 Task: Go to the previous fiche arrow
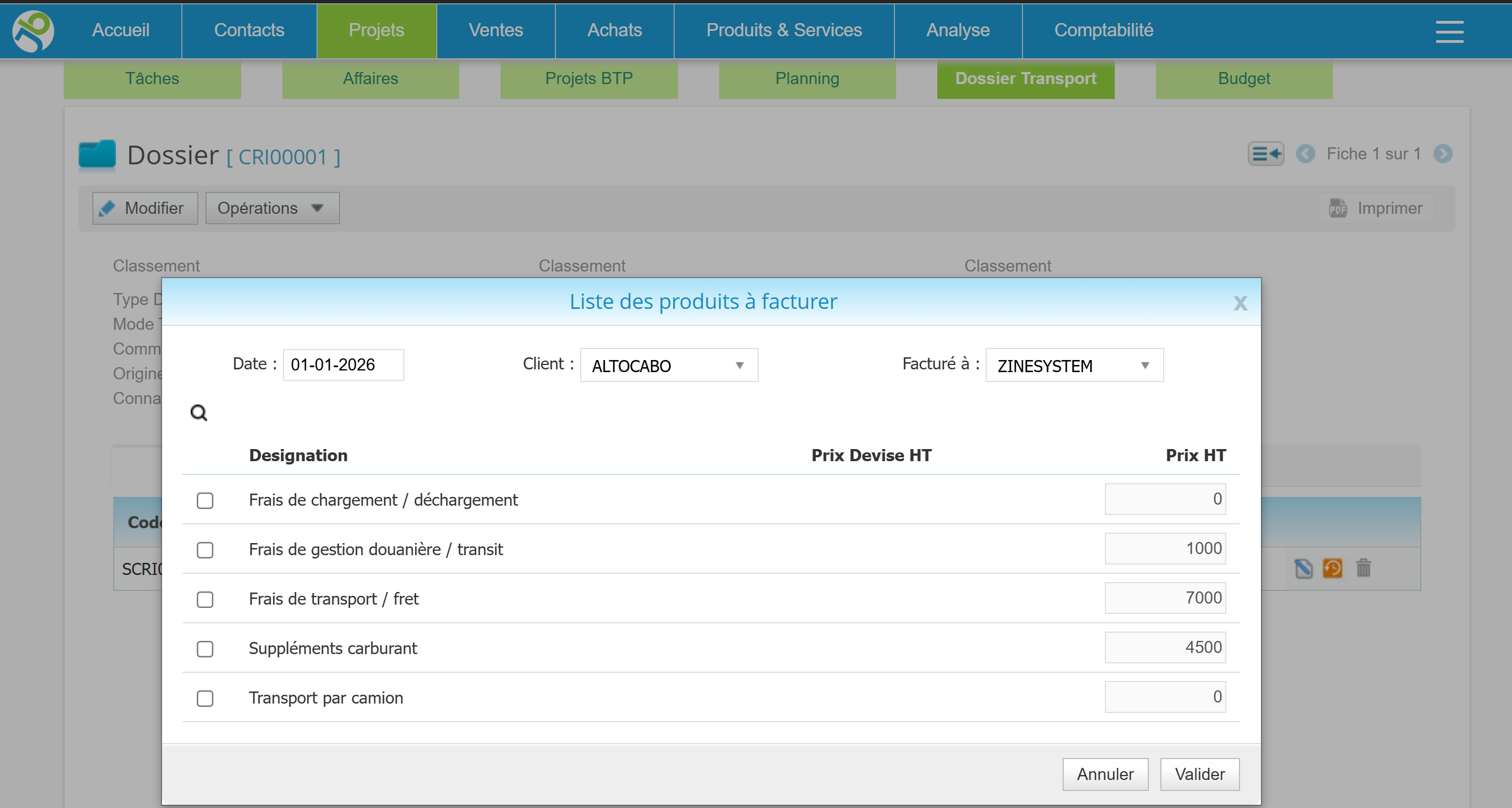click(x=1305, y=154)
